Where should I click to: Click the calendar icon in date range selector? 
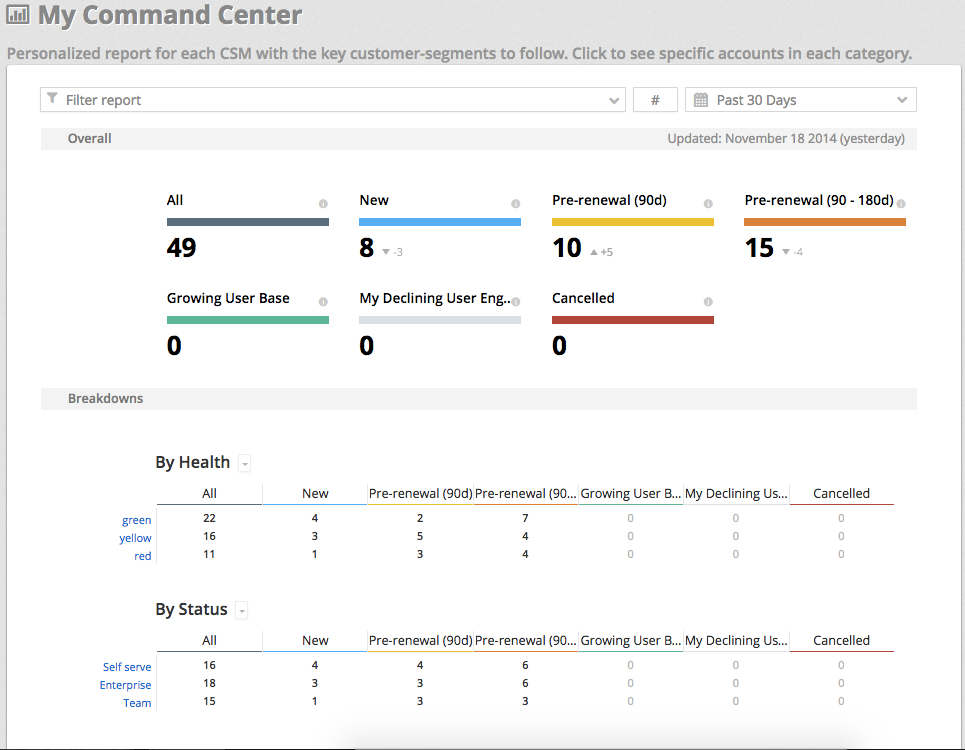tap(700, 100)
